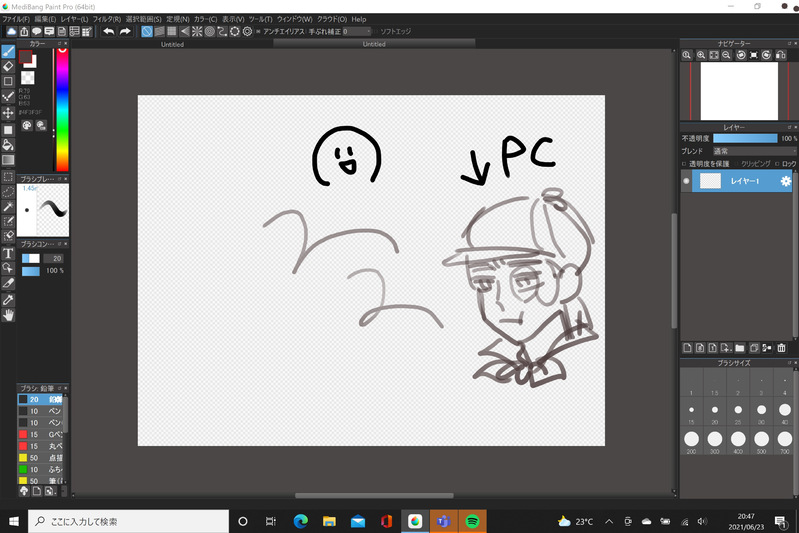The height and width of the screenshot is (533, 799).
Task: Select the Bucket fill tool
Action: tap(8, 145)
